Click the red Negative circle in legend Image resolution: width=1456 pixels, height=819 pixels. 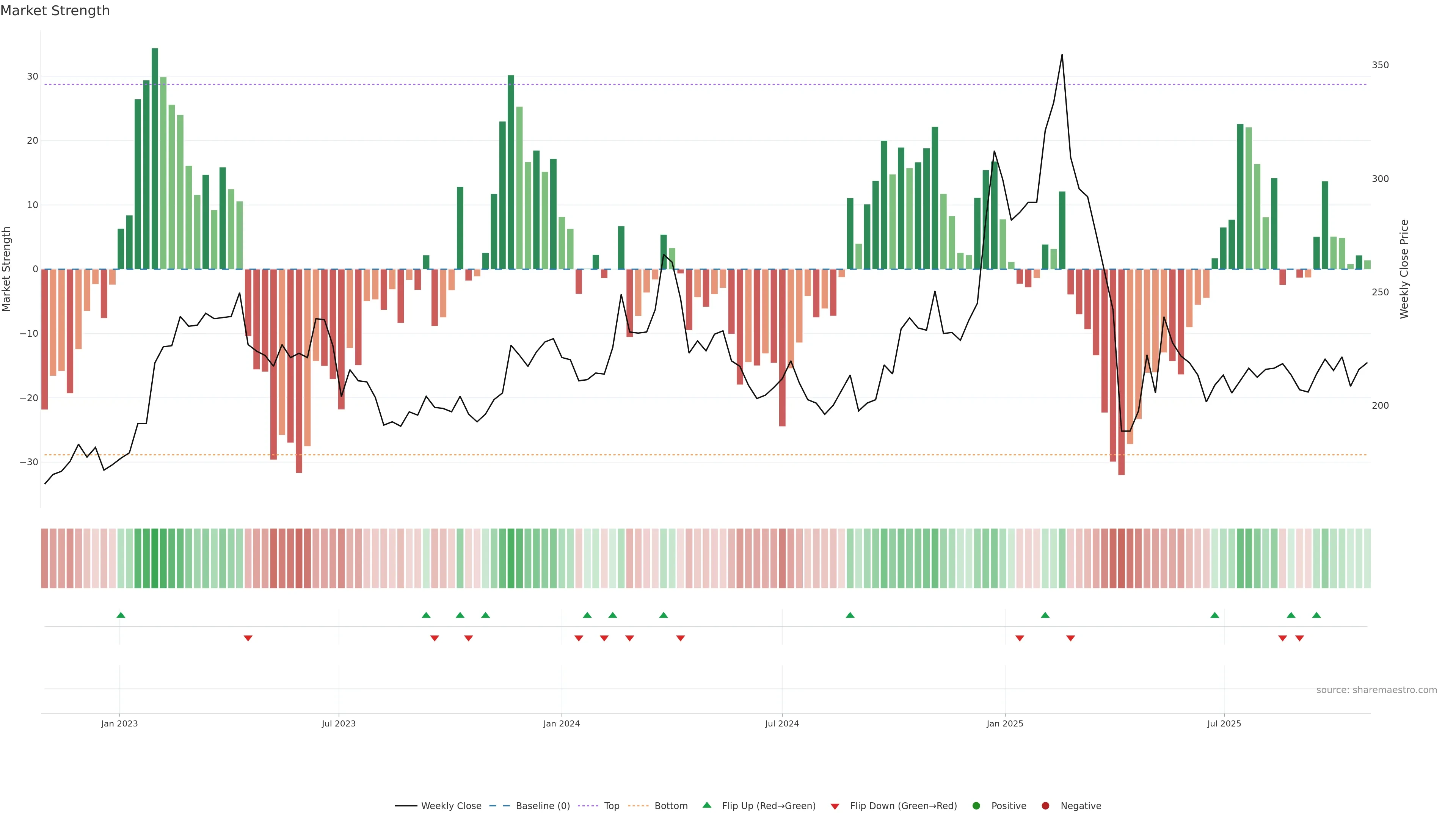(x=1045, y=805)
